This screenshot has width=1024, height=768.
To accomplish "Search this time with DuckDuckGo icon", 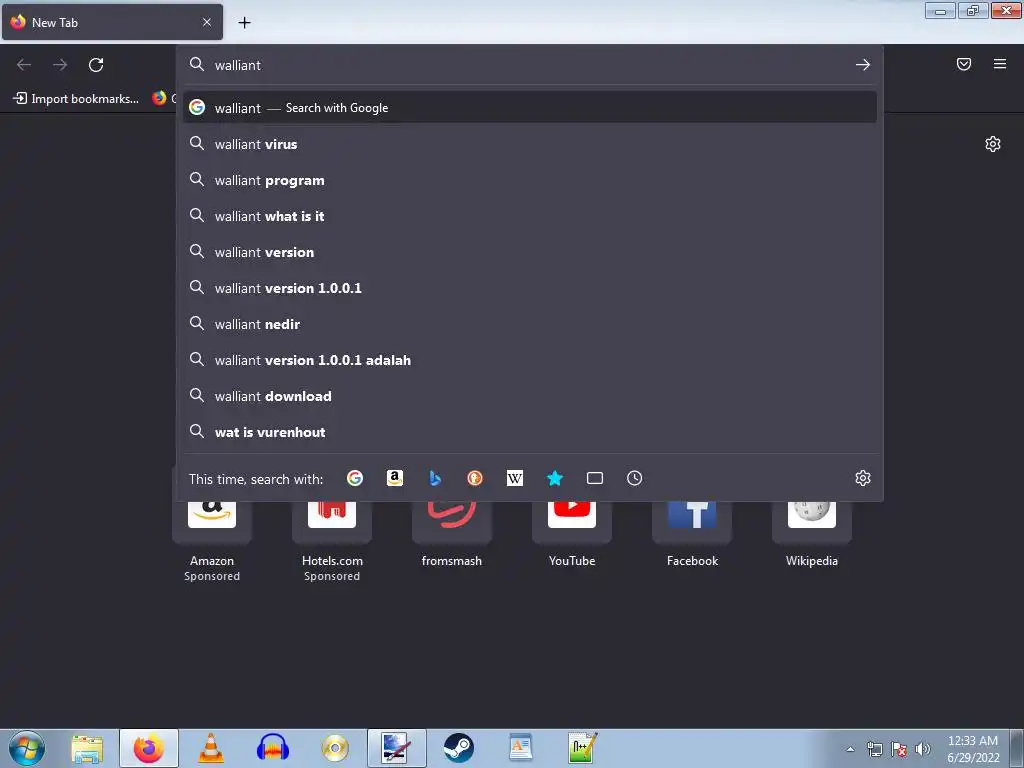I will point(475,479).
